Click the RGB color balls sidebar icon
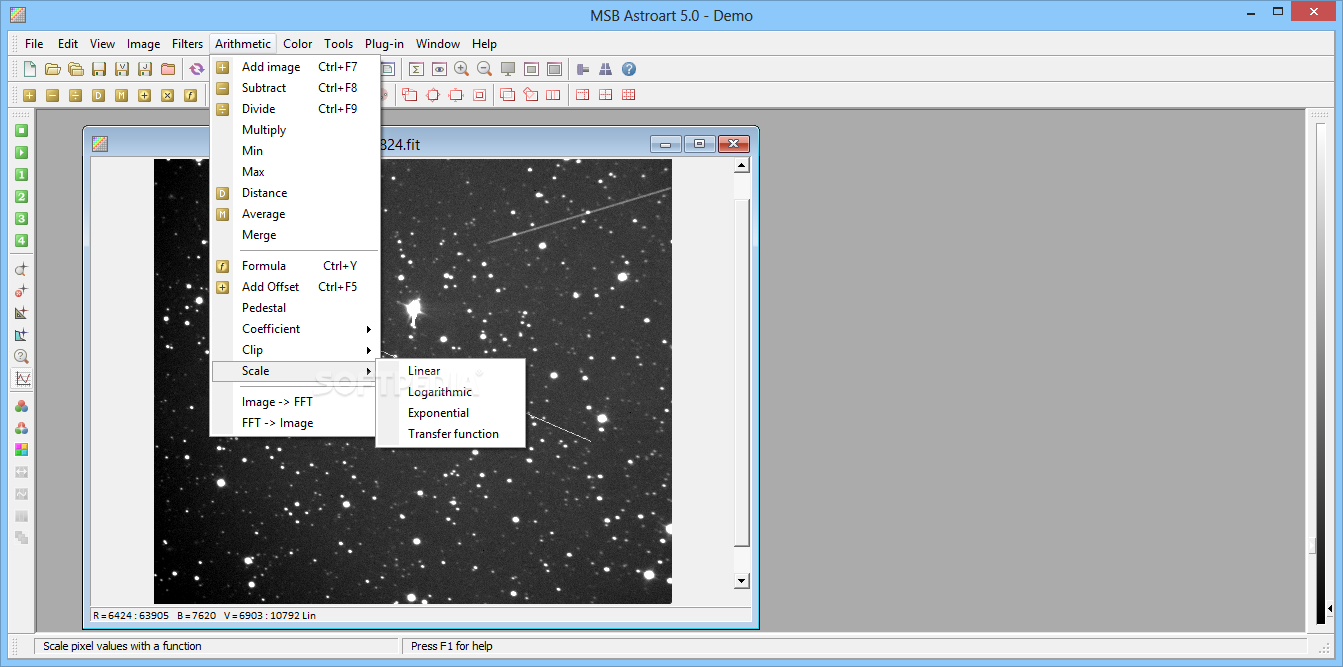This screenshot has height=667, width=1343. [21, 406]
